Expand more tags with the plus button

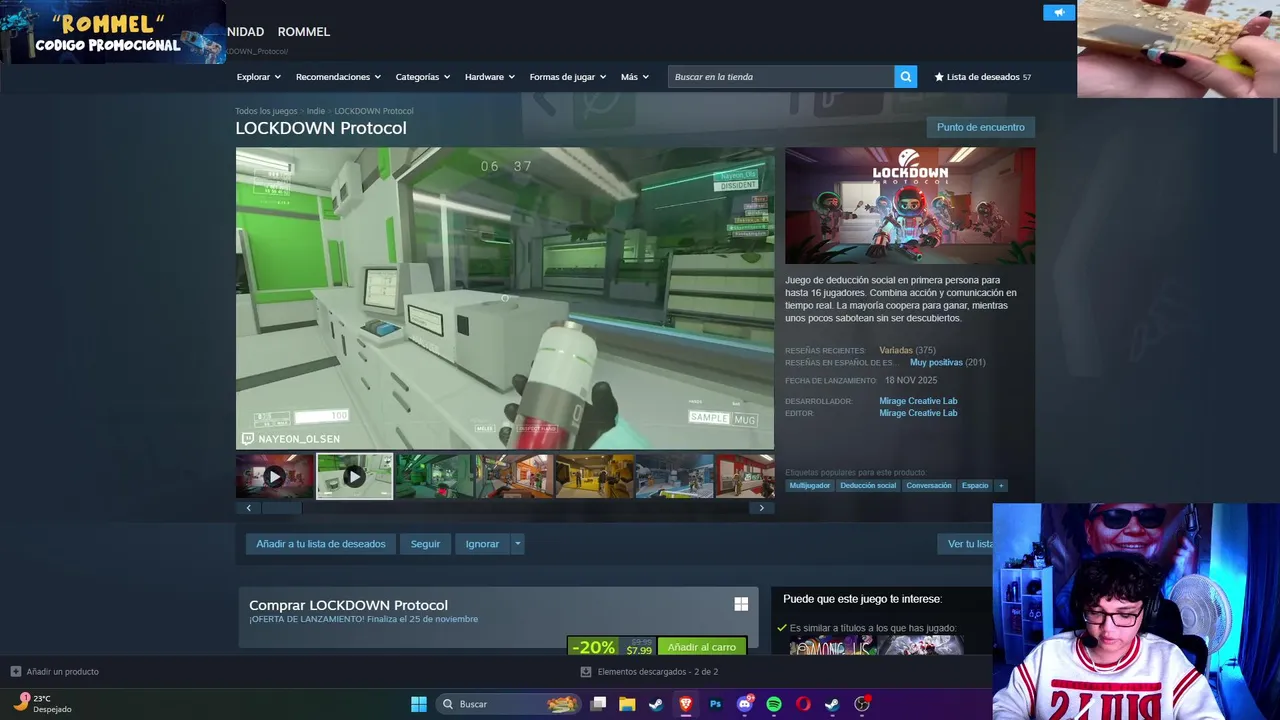(x=1001, y=486)
